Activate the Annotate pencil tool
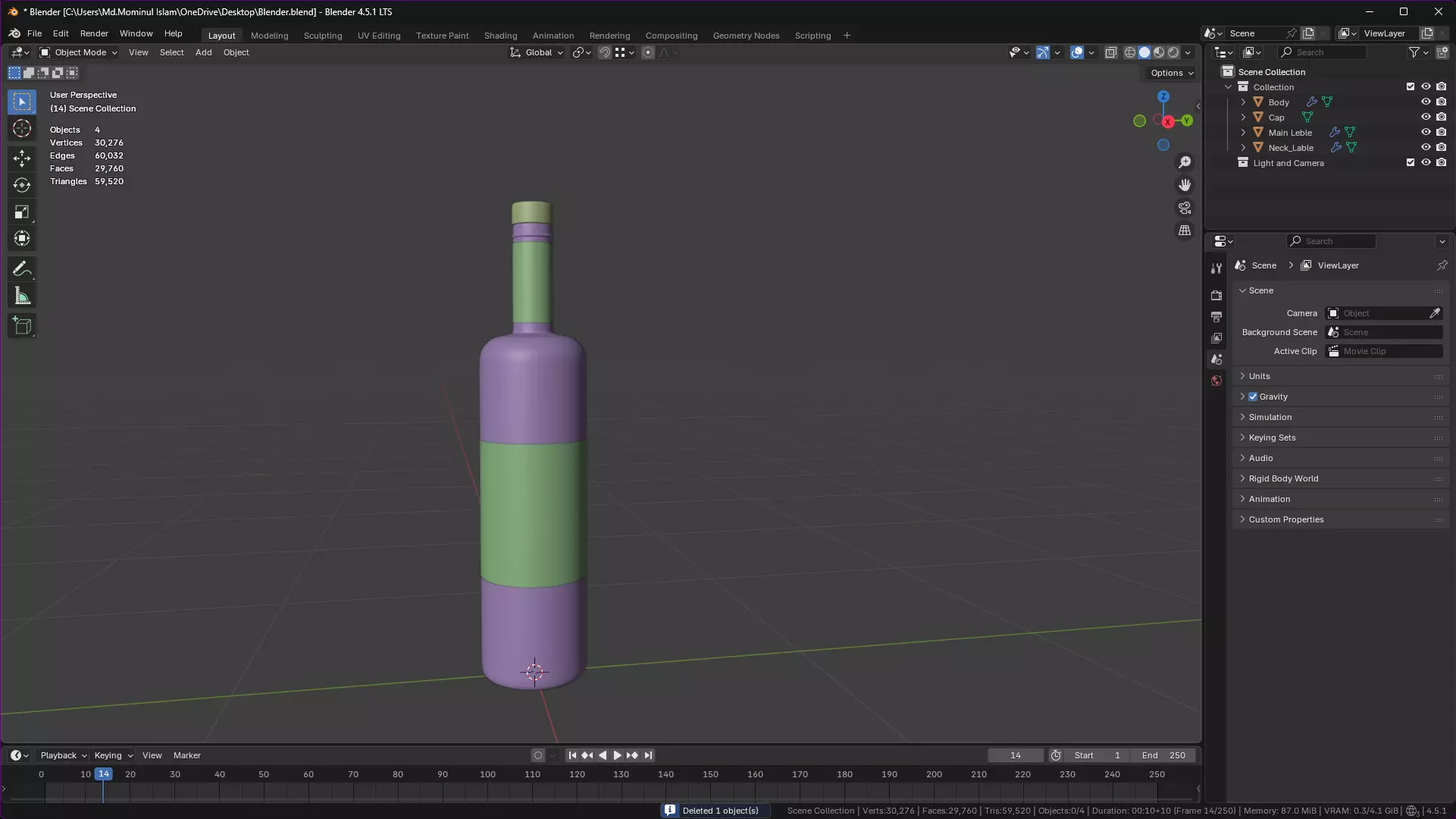 coord(22,268)
